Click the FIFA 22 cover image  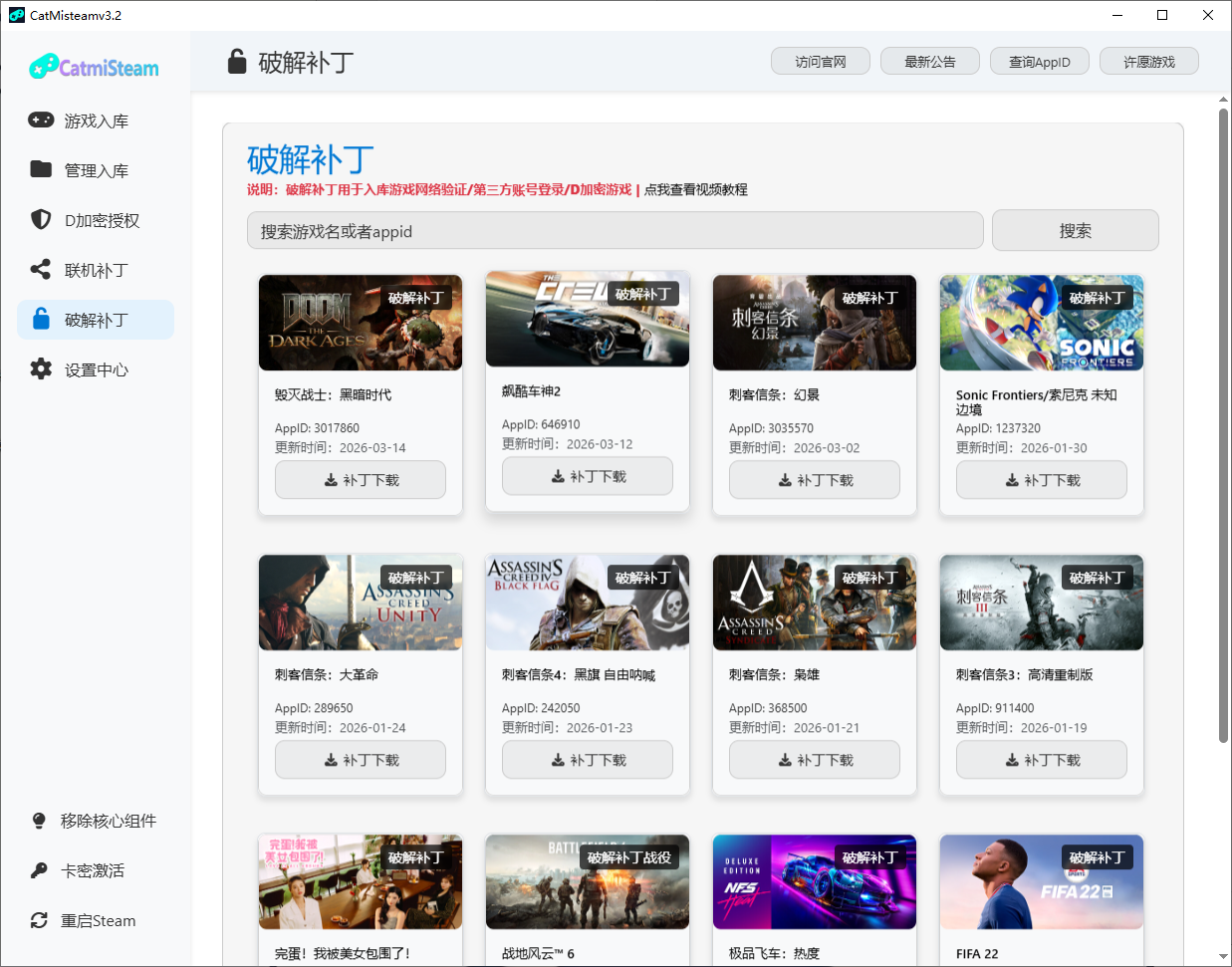(x=1042, y=882)
